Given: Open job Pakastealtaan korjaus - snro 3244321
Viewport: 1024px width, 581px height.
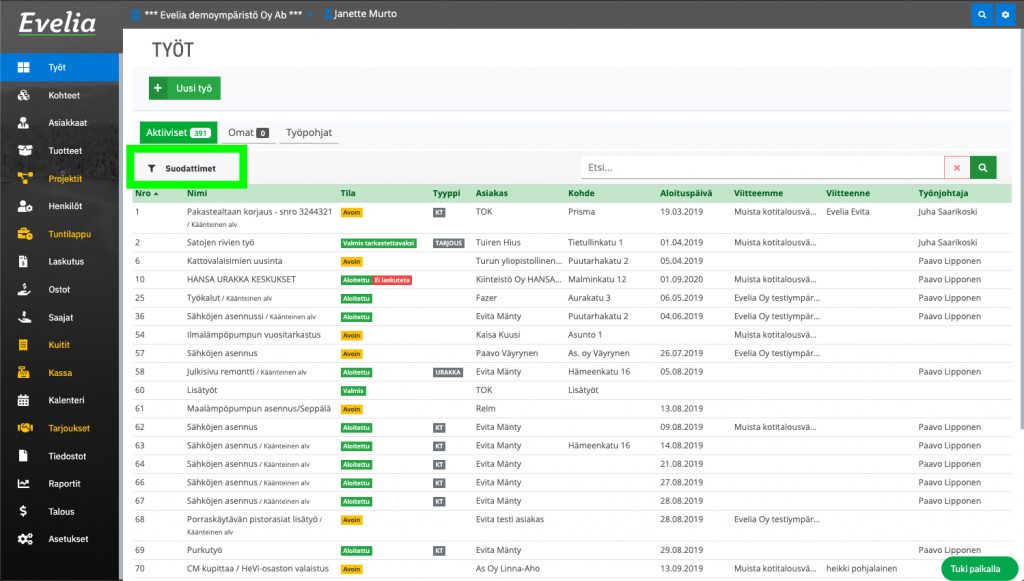Looking at the screenshot, I should 259,212.
